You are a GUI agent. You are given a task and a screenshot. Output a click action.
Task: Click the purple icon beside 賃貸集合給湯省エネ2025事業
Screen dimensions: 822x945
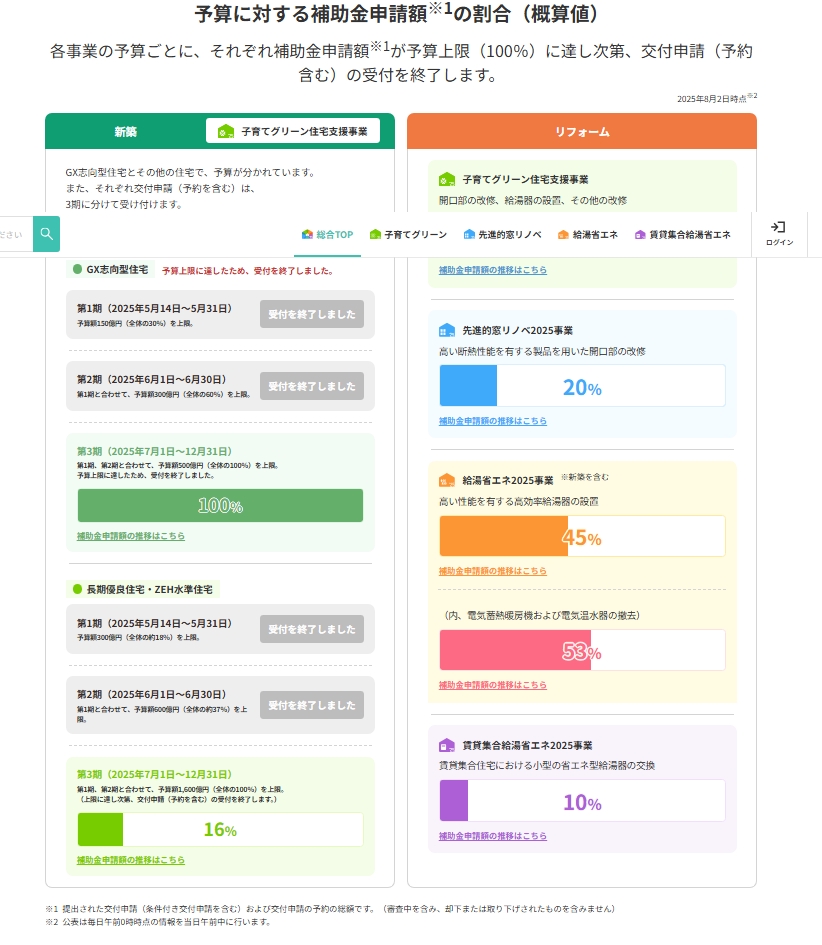tap(447, 745)
